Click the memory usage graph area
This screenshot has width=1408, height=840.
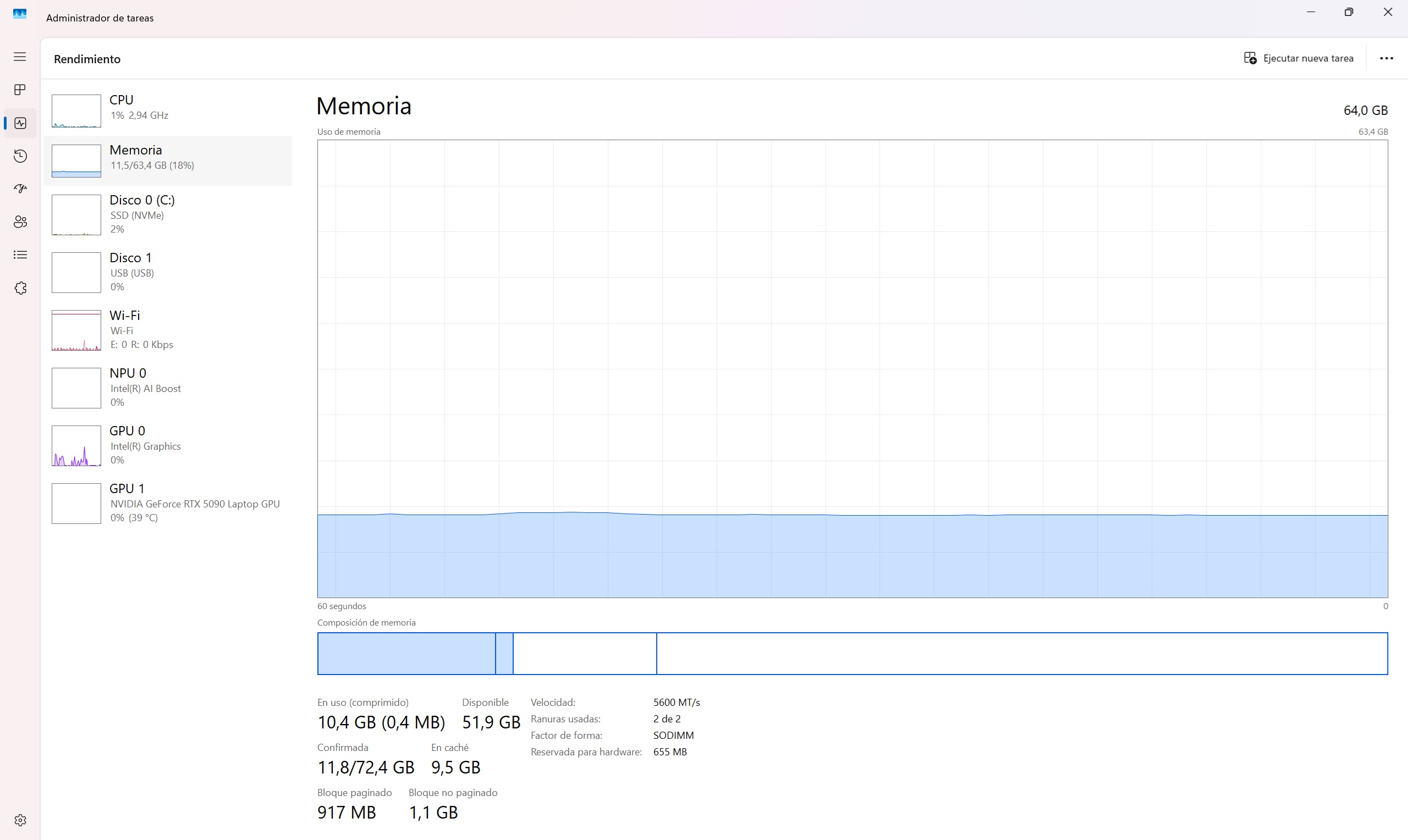(x=852, y=368)
